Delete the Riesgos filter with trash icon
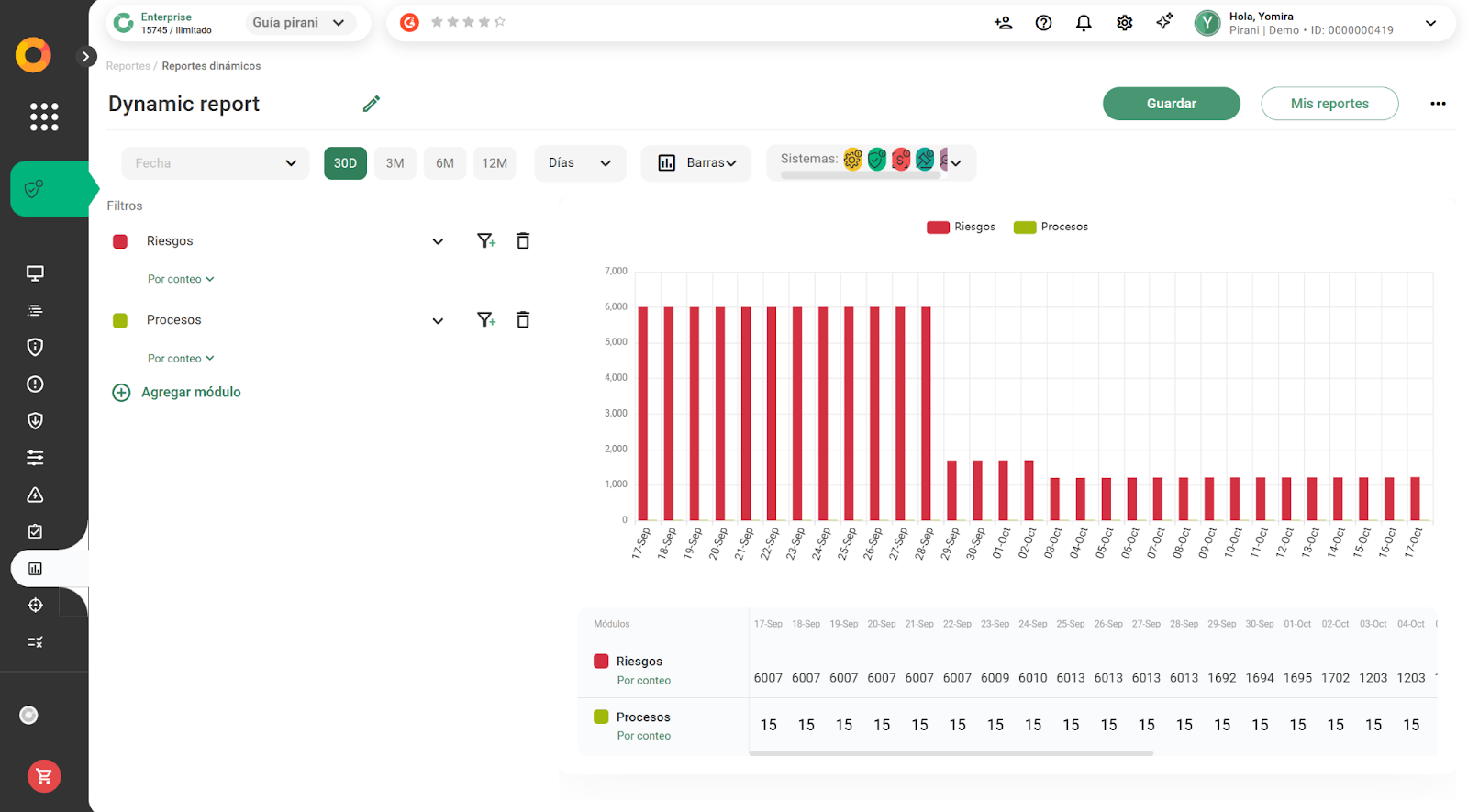 pyautogui.click(x=523, y=241)
